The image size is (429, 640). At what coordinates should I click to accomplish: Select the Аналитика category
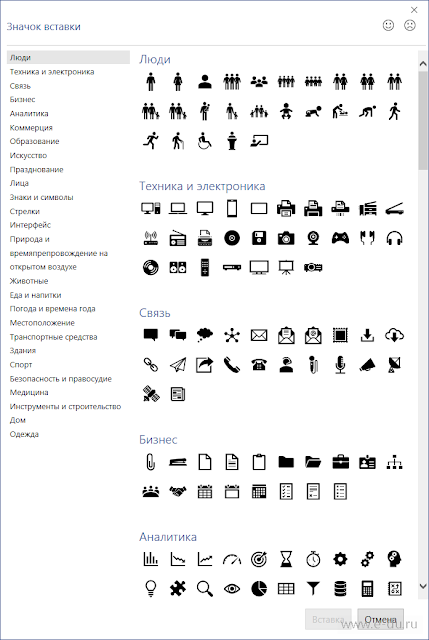point(29,113)
